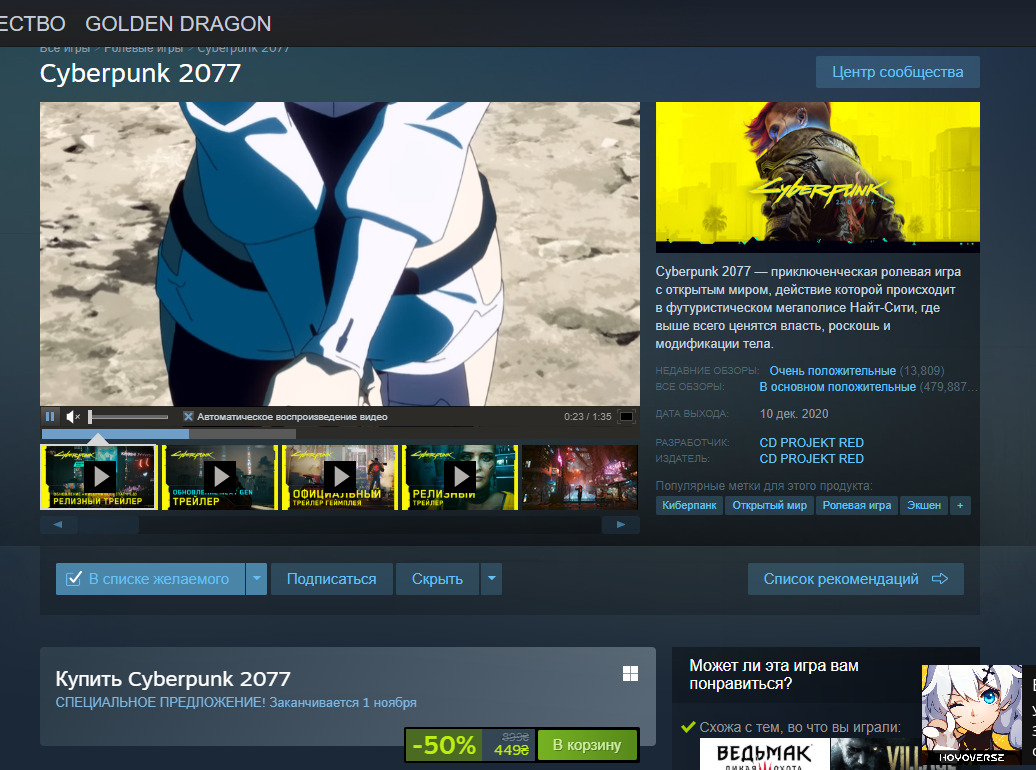
Task: Unmute the video sound icon
Action: tap(72, 416)
